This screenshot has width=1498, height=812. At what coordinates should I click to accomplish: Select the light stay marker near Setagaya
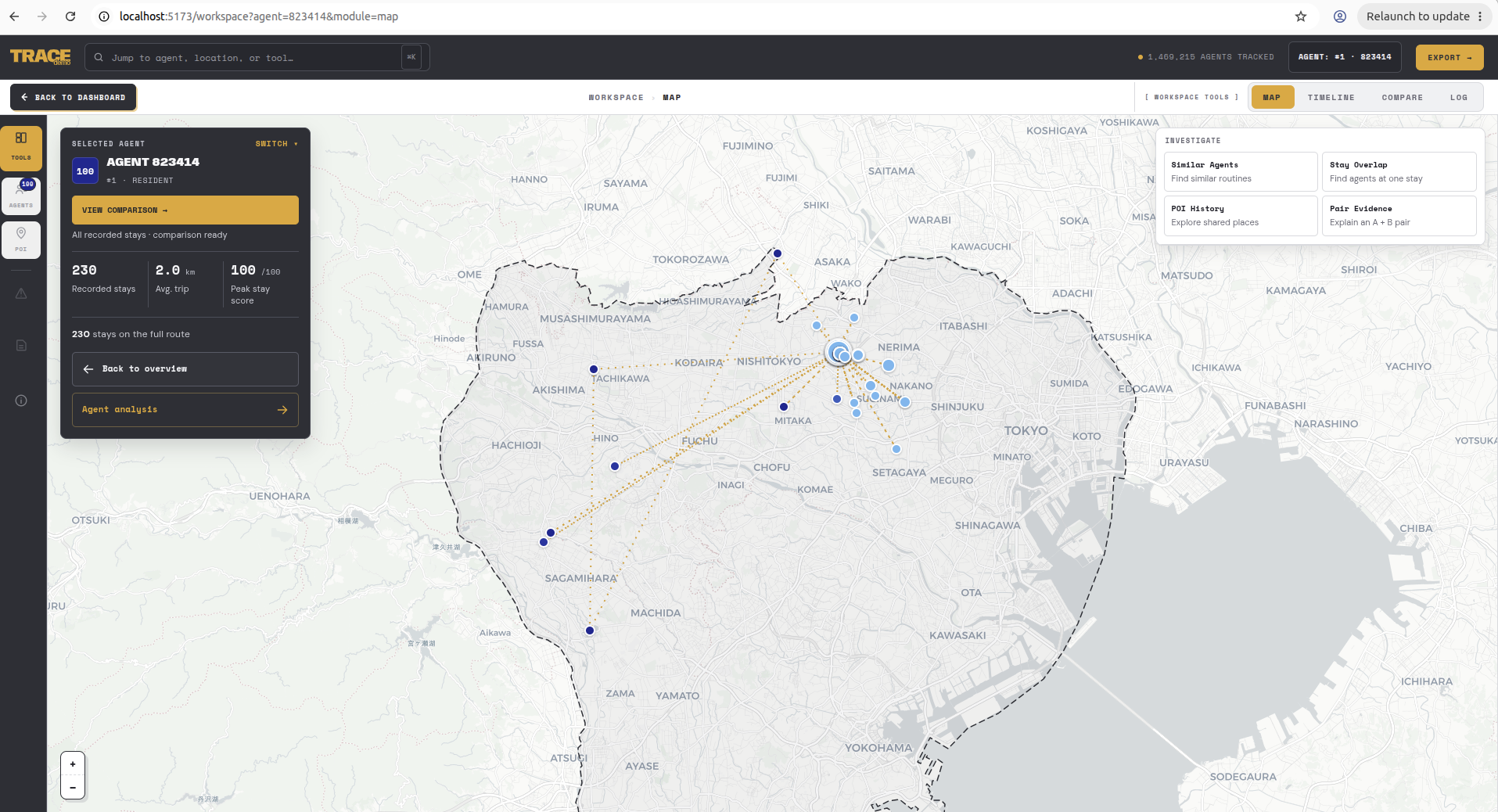(896, 449)
